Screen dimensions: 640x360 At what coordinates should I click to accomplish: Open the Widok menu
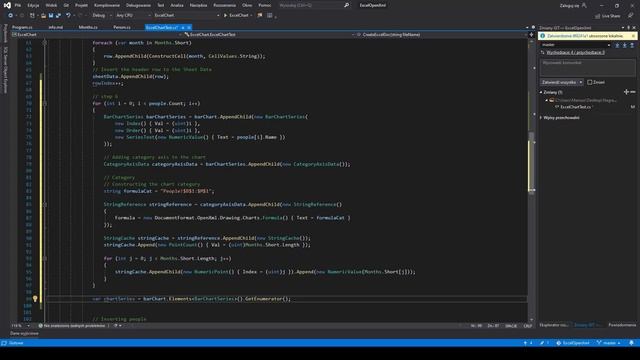pos(51,5)
